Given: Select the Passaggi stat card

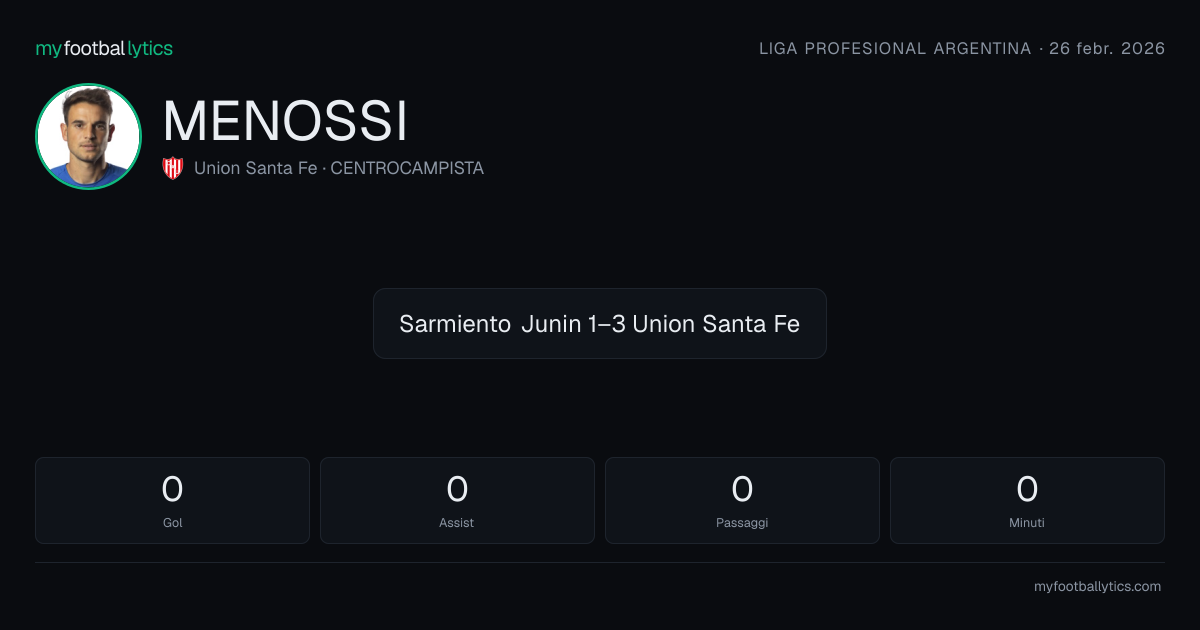Looking at the screenshot, I should pos(742,500).
